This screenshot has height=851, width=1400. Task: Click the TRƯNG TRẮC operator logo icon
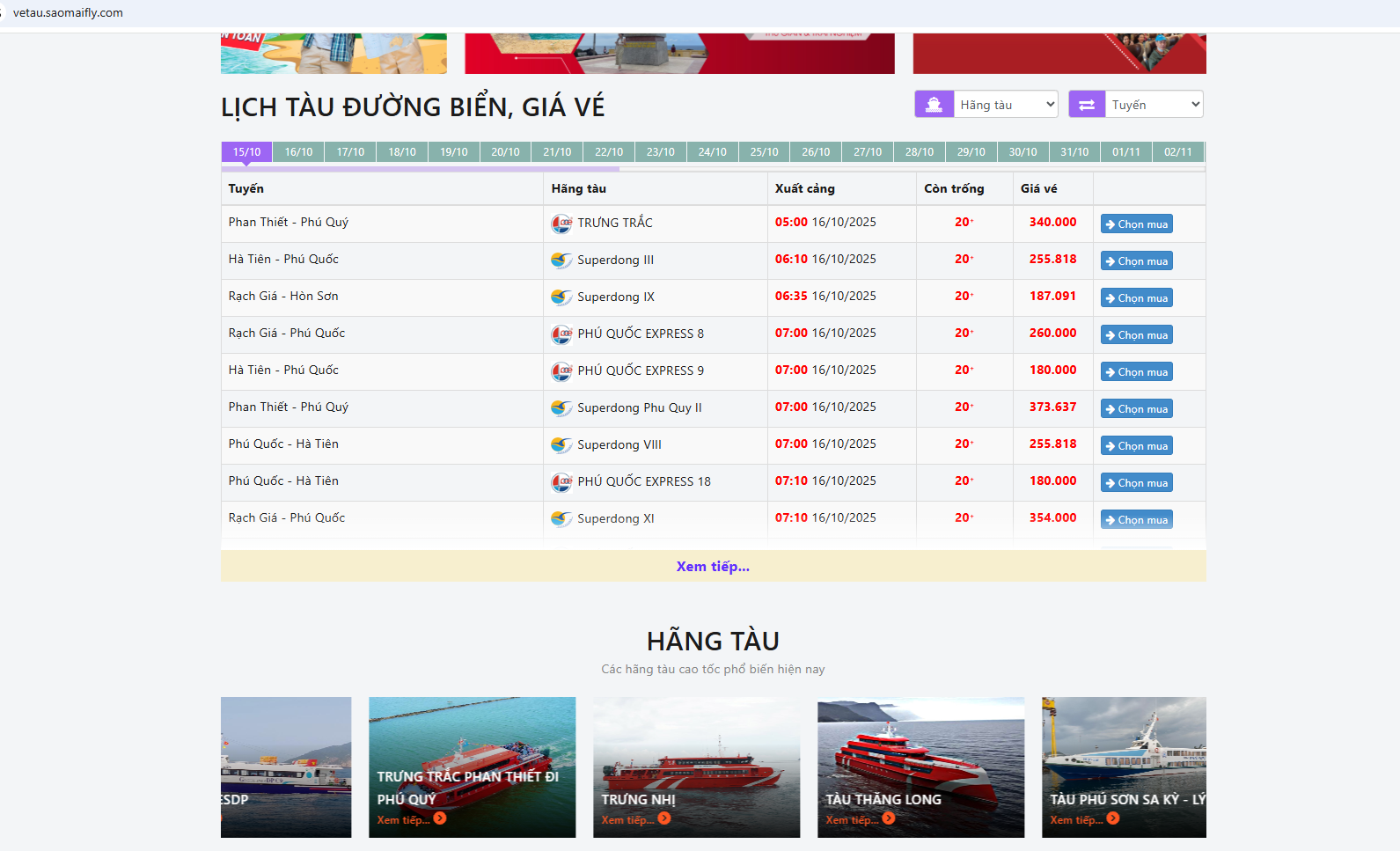coord(561,224)
